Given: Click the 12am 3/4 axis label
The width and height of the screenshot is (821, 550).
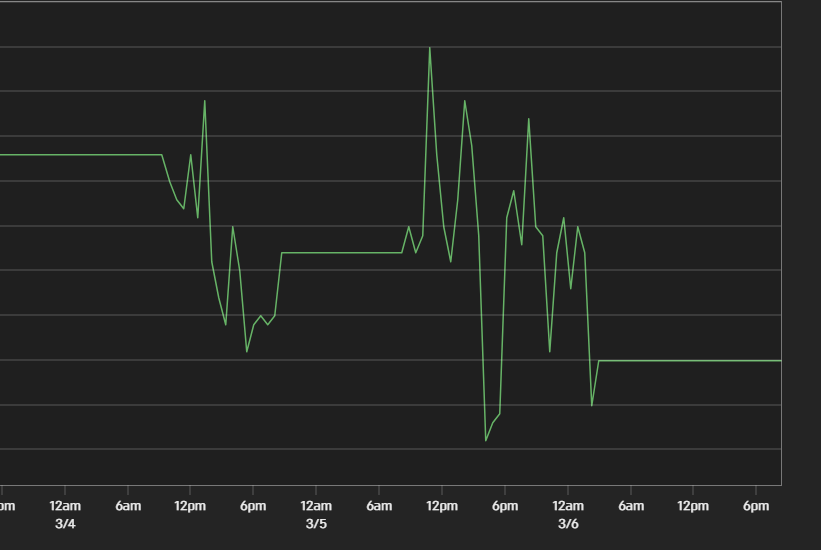Looking at the screenshot, I should tap(64, 514).
